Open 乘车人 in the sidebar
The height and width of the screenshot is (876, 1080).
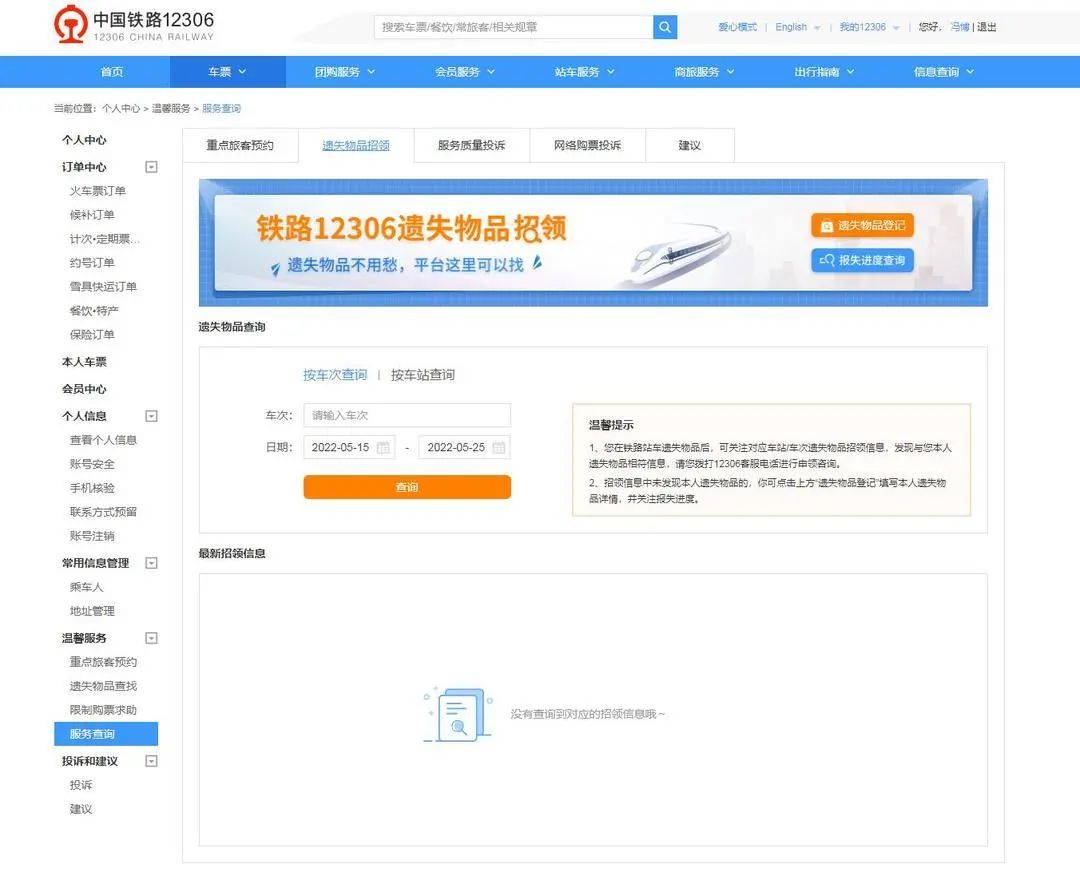coord(87,587)
